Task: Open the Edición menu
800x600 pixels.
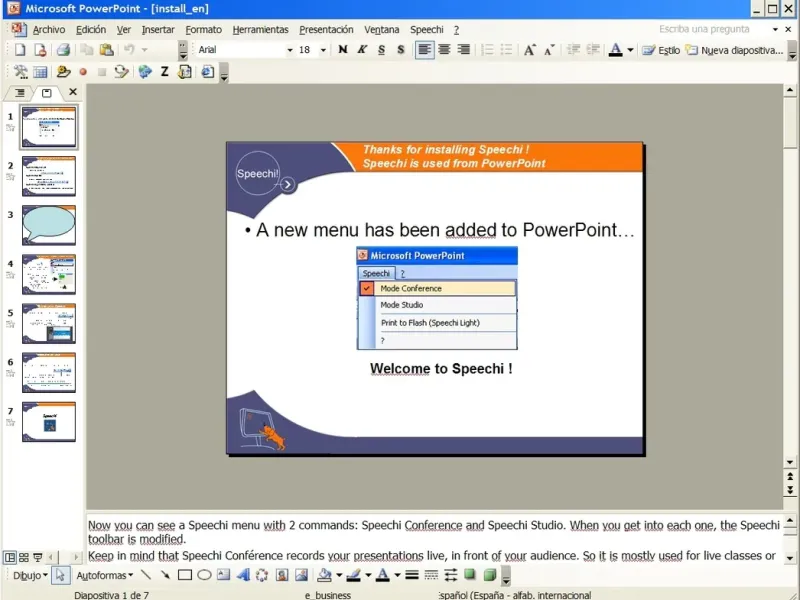Action: coord(91,30)
